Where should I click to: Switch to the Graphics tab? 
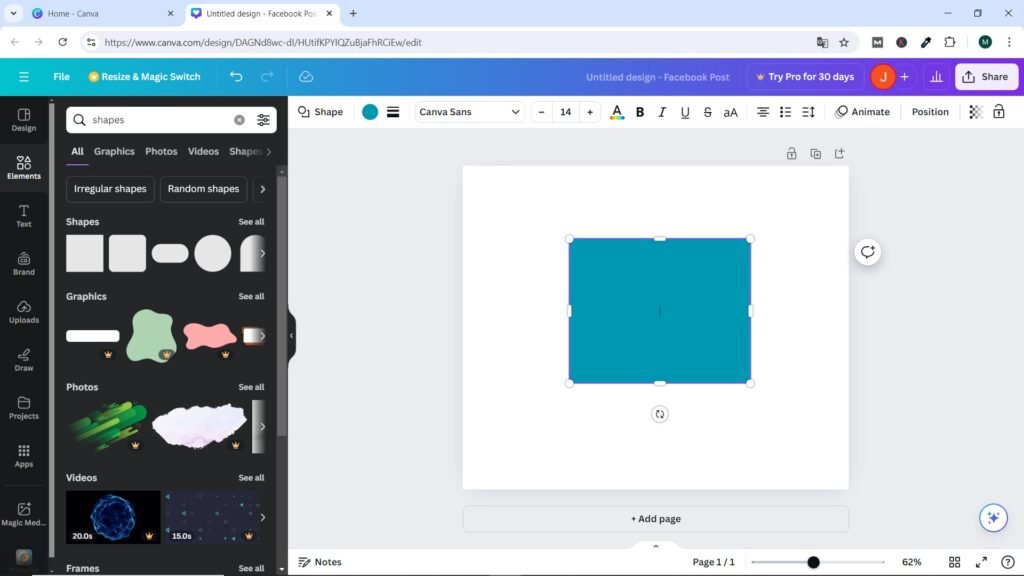coord(114,152)
